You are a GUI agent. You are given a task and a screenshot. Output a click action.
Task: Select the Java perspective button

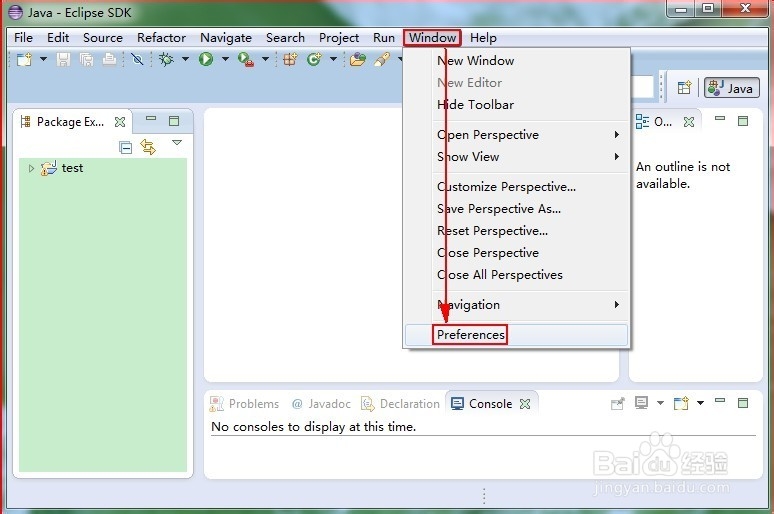(731, 88)
